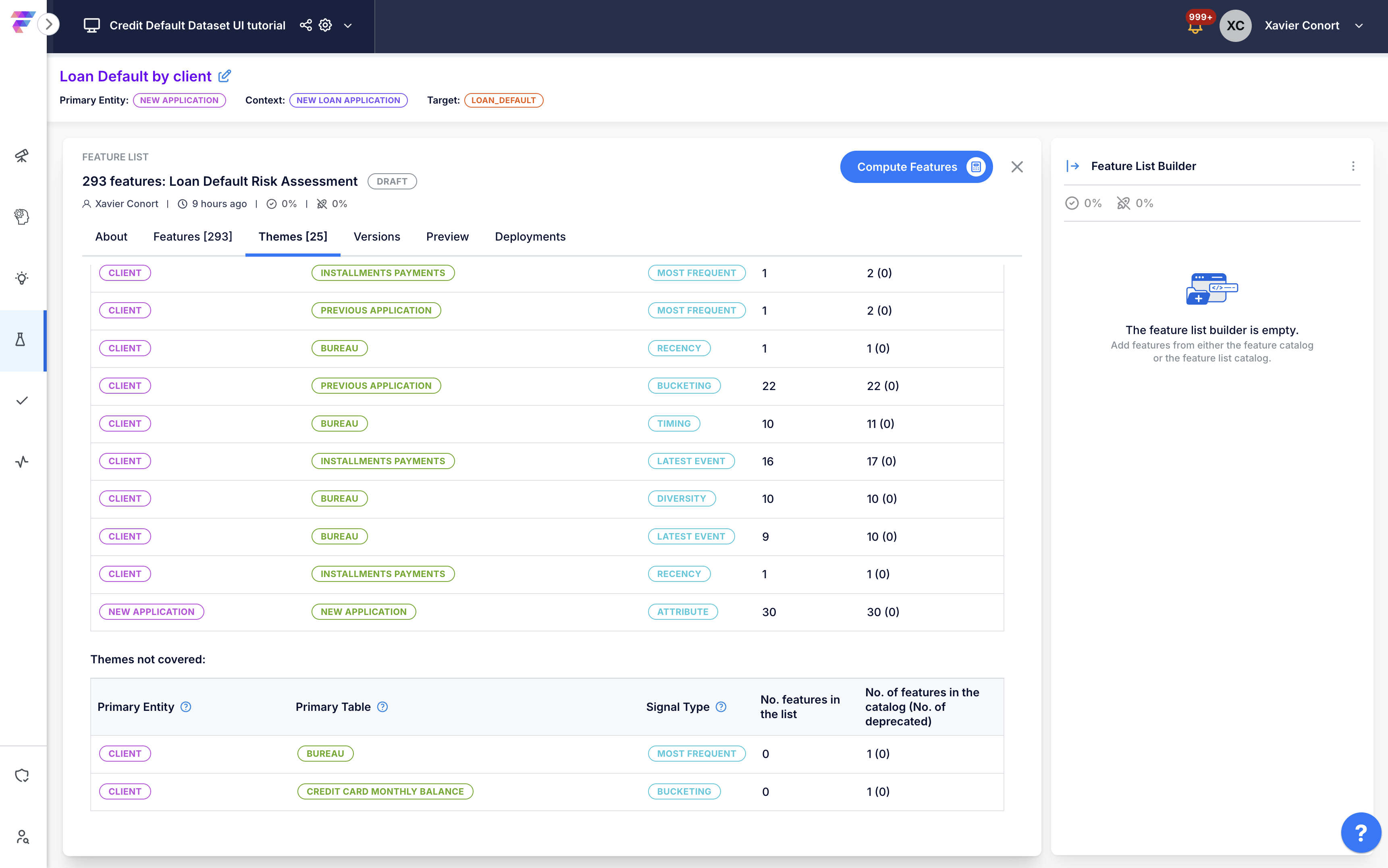Open the head-with-gear sidebar icon
Viewport: 1388px width, 868px height.
click(x=22, y=216)
